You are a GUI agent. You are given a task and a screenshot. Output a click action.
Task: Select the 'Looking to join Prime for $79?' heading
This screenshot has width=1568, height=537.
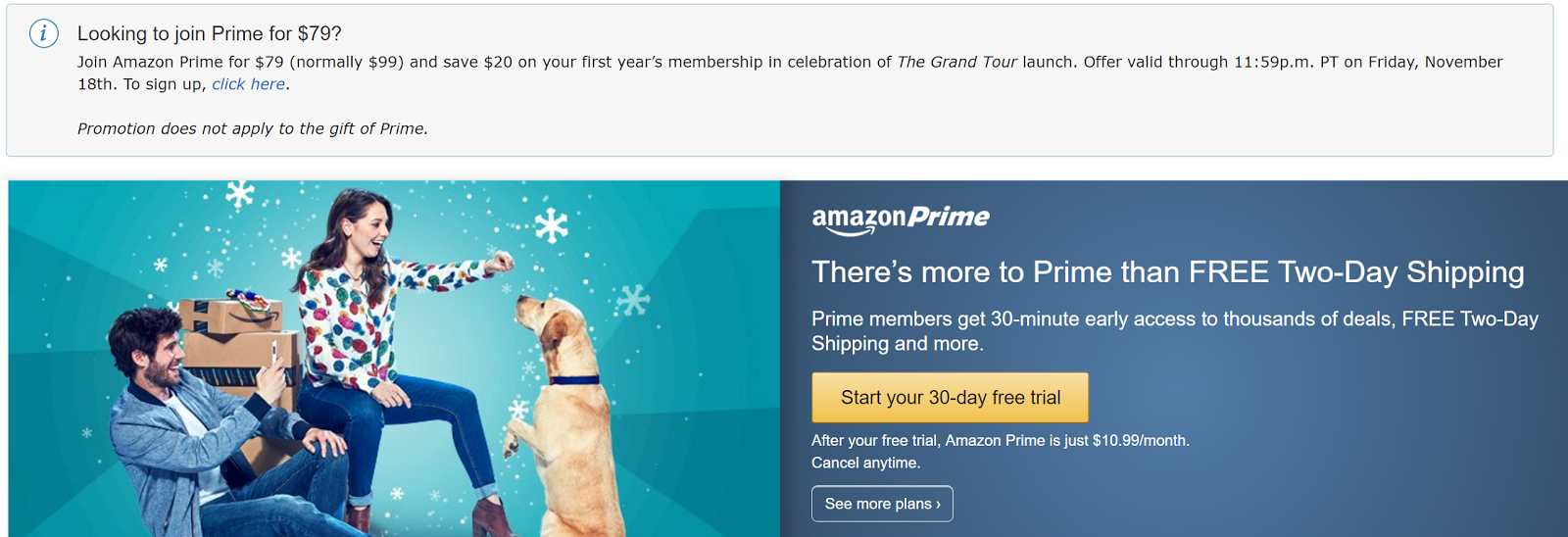[210, 33]
